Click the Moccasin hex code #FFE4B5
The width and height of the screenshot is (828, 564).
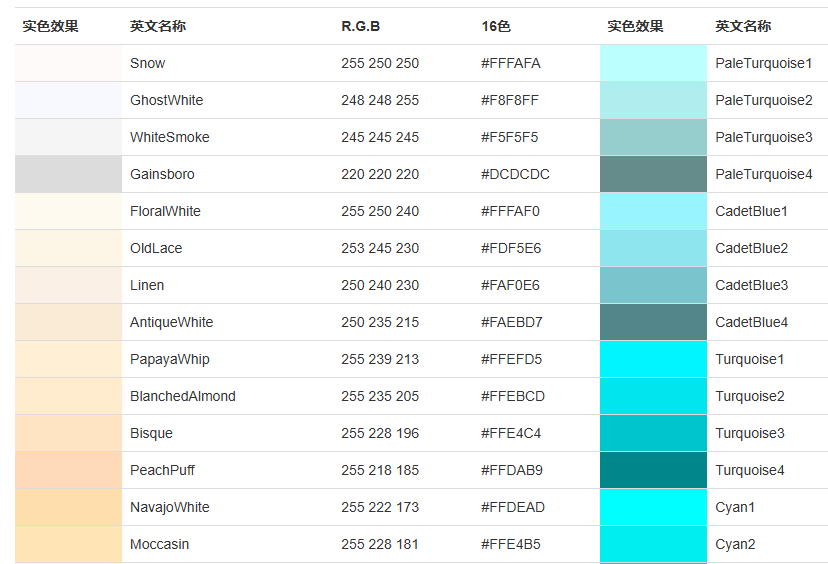click(511, 544)
